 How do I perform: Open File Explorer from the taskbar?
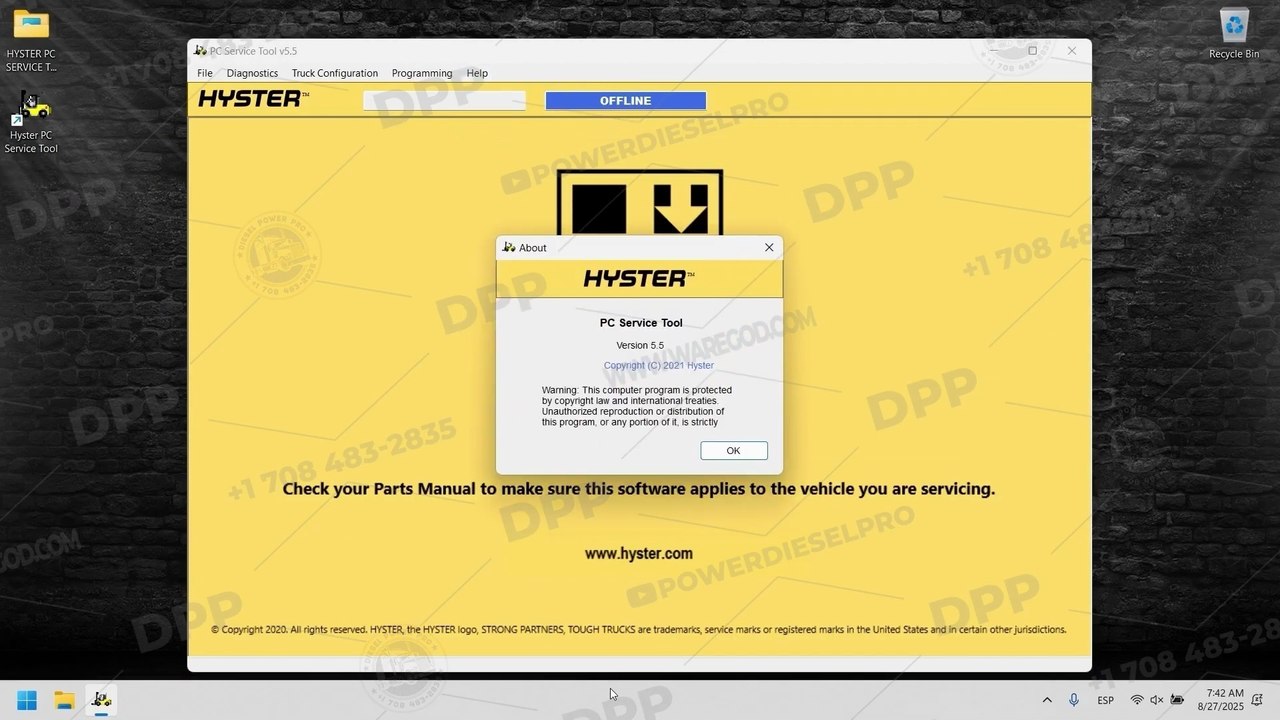[x=64, y=700]
